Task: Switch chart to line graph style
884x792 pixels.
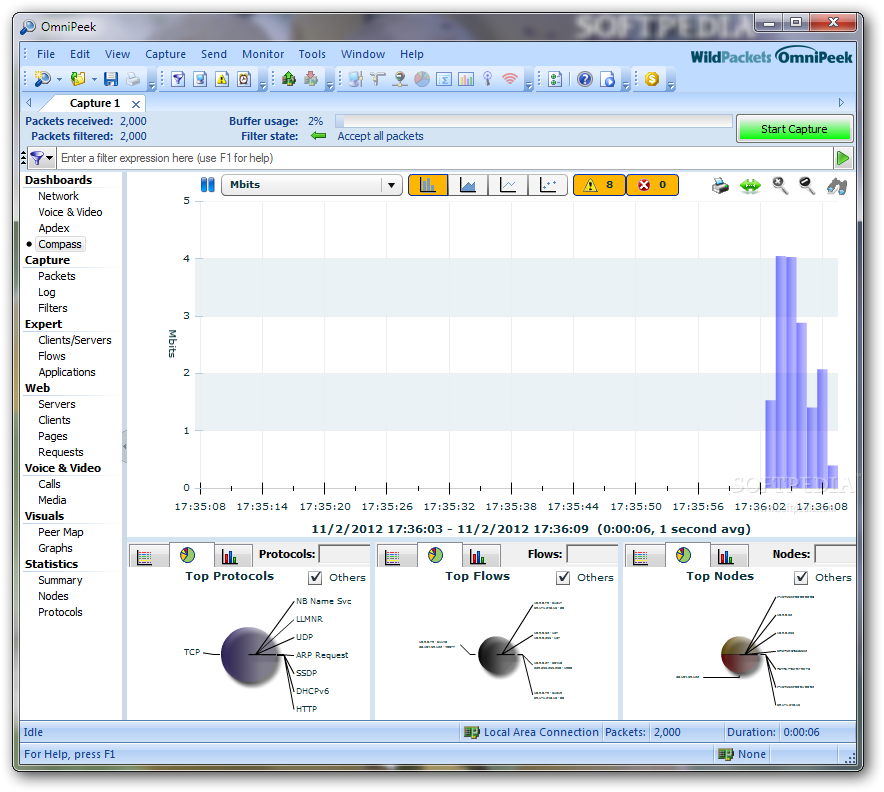Action: pyautogui.click(x=508, y=185)
